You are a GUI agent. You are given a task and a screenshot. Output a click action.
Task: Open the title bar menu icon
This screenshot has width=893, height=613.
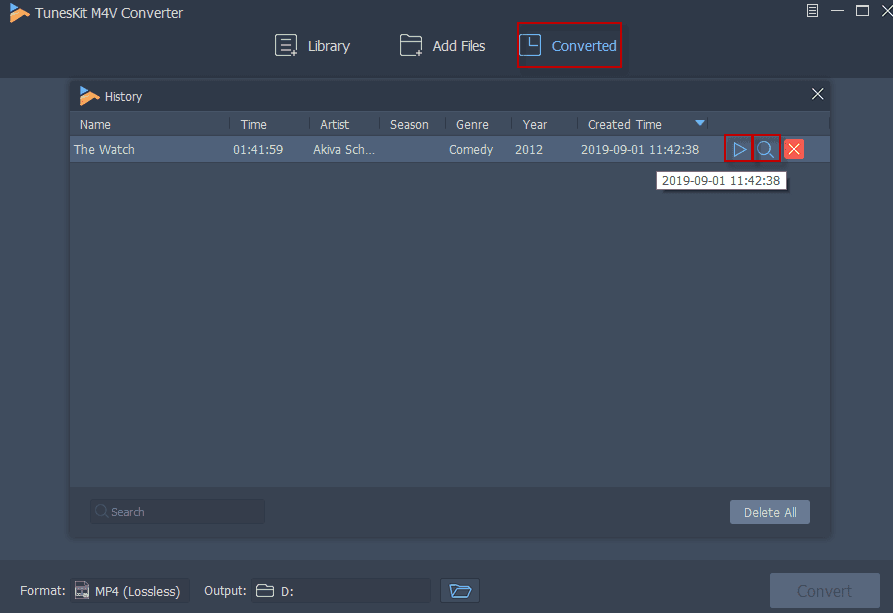[812, 10]
